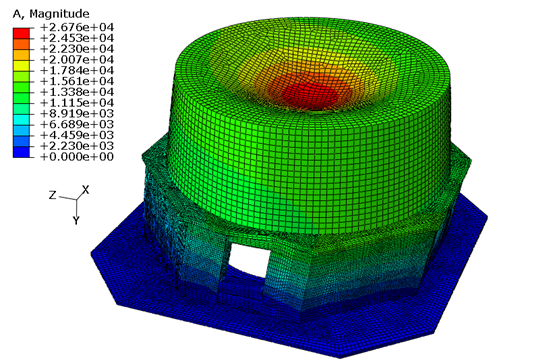Viewport: 536px width, 362px height.
Task: Click the +2.676e+04 maximum legend value
Action: 77,27
